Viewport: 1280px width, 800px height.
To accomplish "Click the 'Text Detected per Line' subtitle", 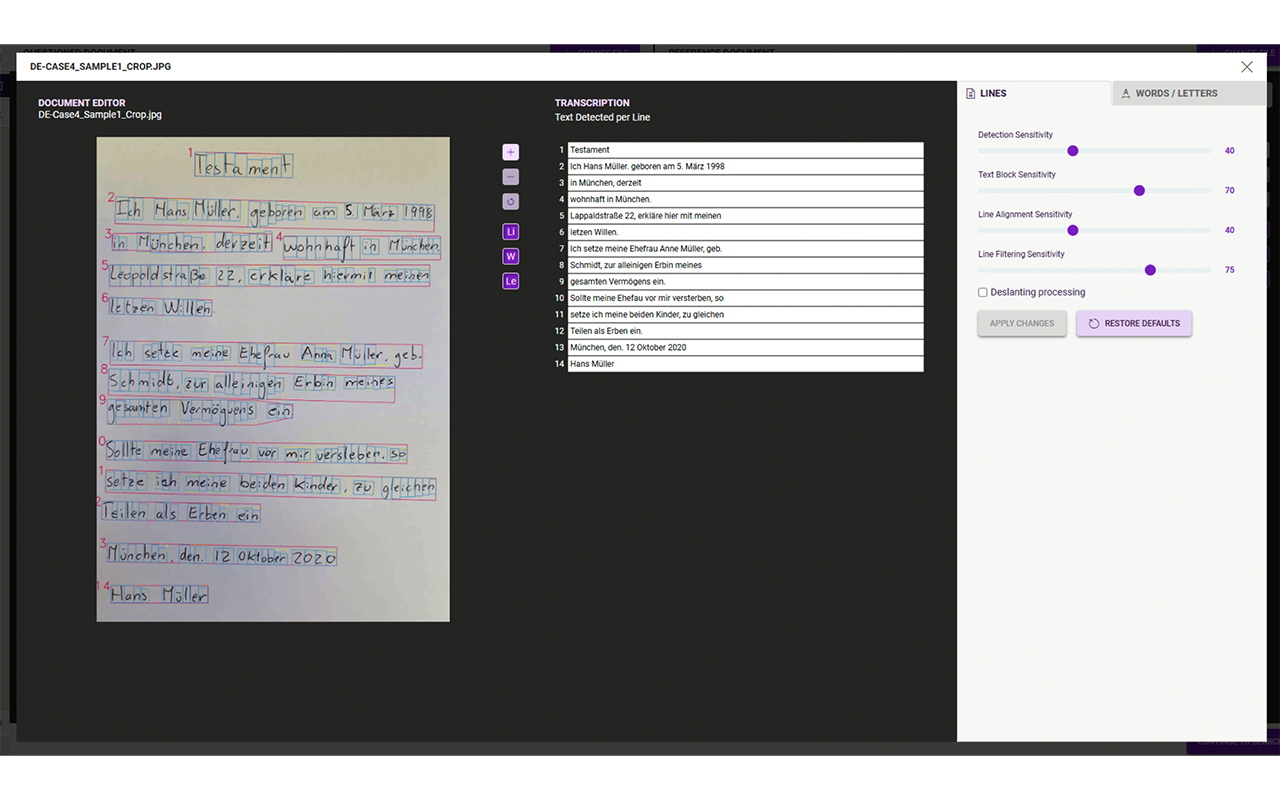I will point(602,118).
